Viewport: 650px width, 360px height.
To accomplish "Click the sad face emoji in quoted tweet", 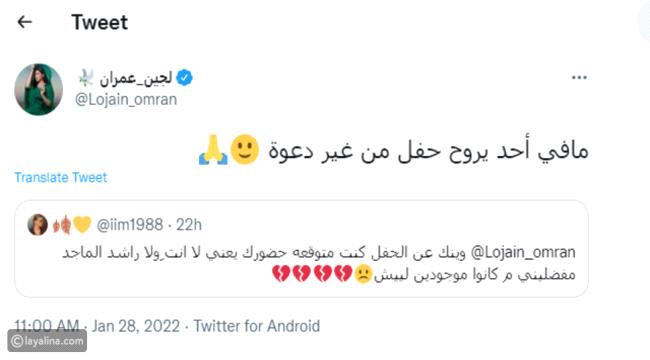I will (x=363, y=274).
